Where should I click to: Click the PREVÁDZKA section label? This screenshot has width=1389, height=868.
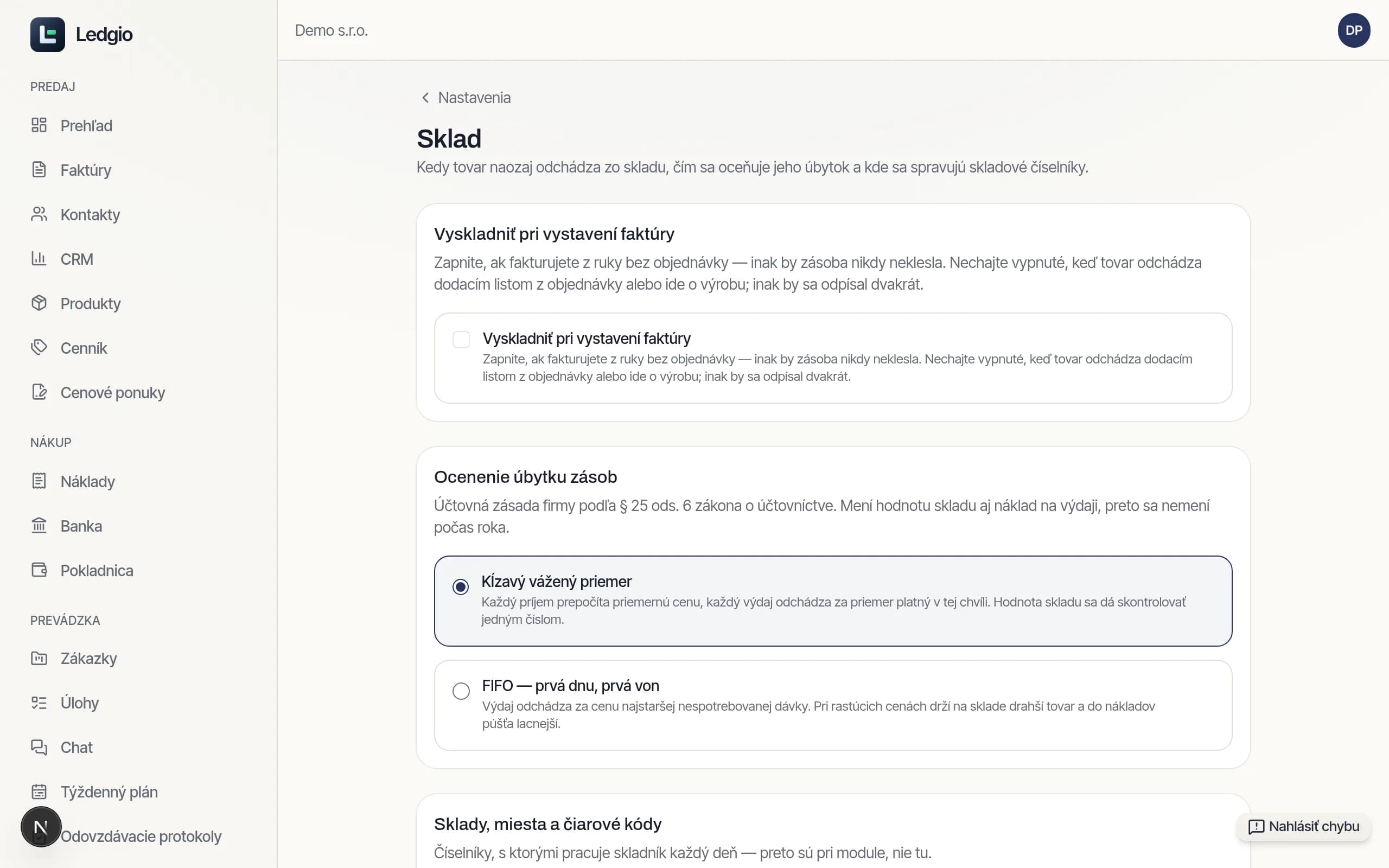(x=65, y=620)
